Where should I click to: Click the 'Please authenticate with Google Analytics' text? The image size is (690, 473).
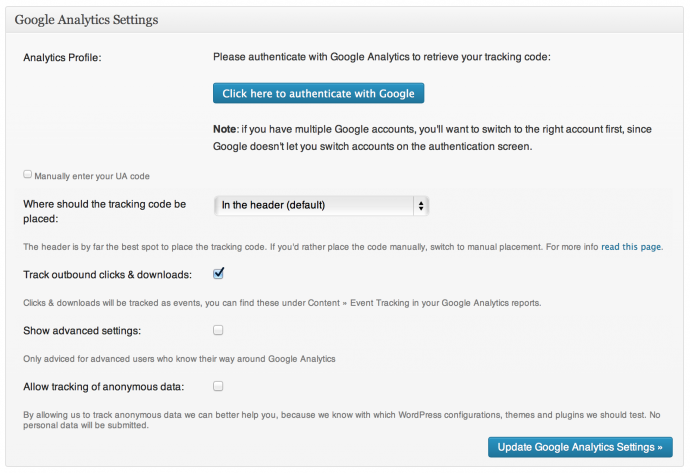click(382, 57)
